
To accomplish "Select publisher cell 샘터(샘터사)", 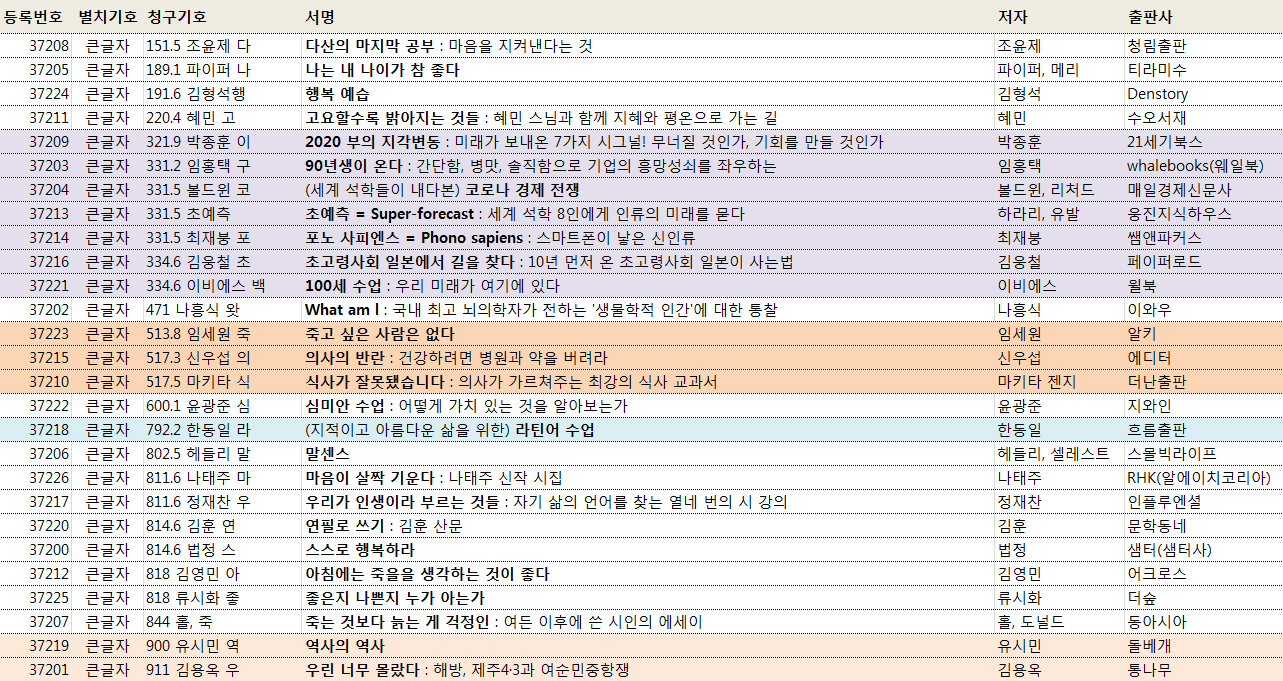I will click(1168, 550).
